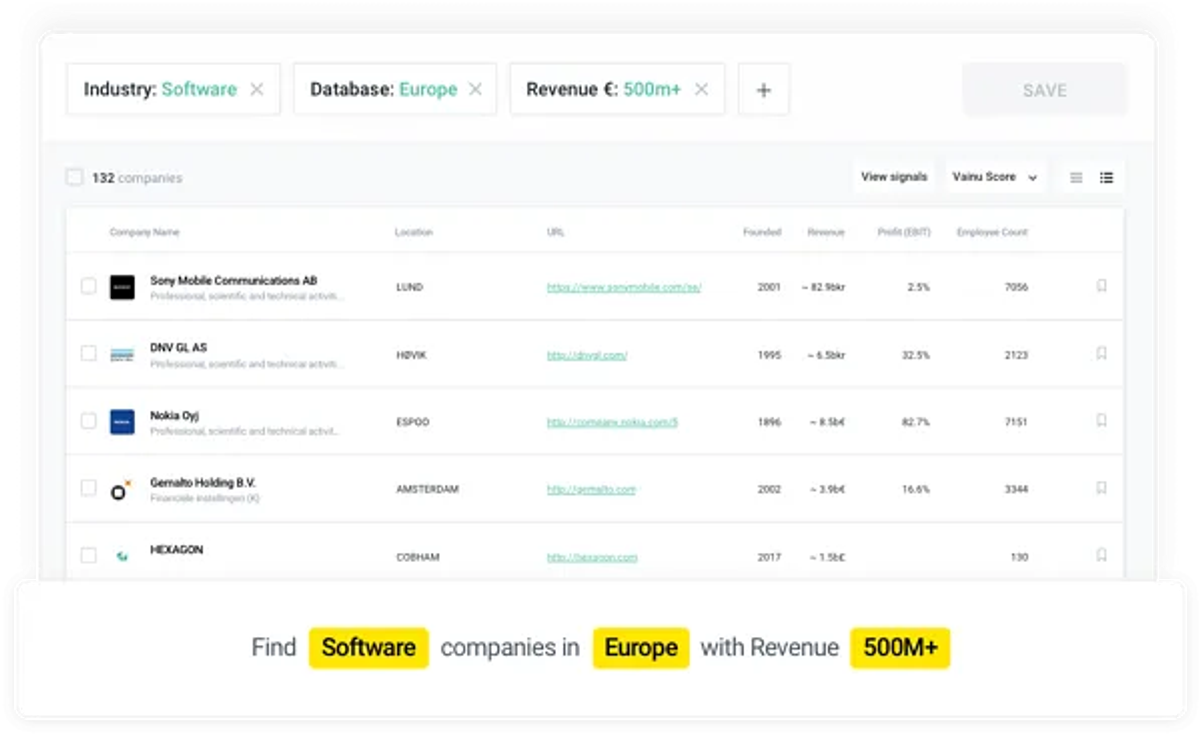The height and width of the screenshot is (735, 1200).
Task: Open Gemalto Holding B.V. company name
Action: coord(203,483)
